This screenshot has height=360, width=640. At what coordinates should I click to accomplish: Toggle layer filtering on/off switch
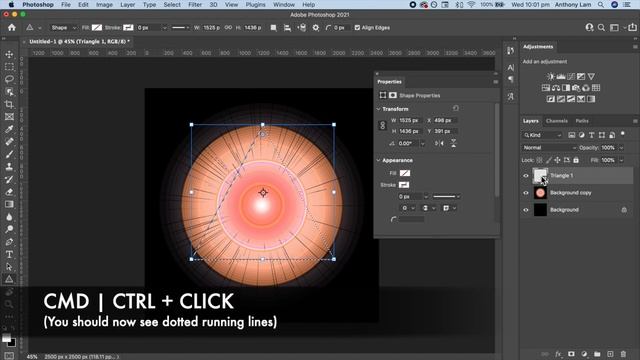(623, 133)
